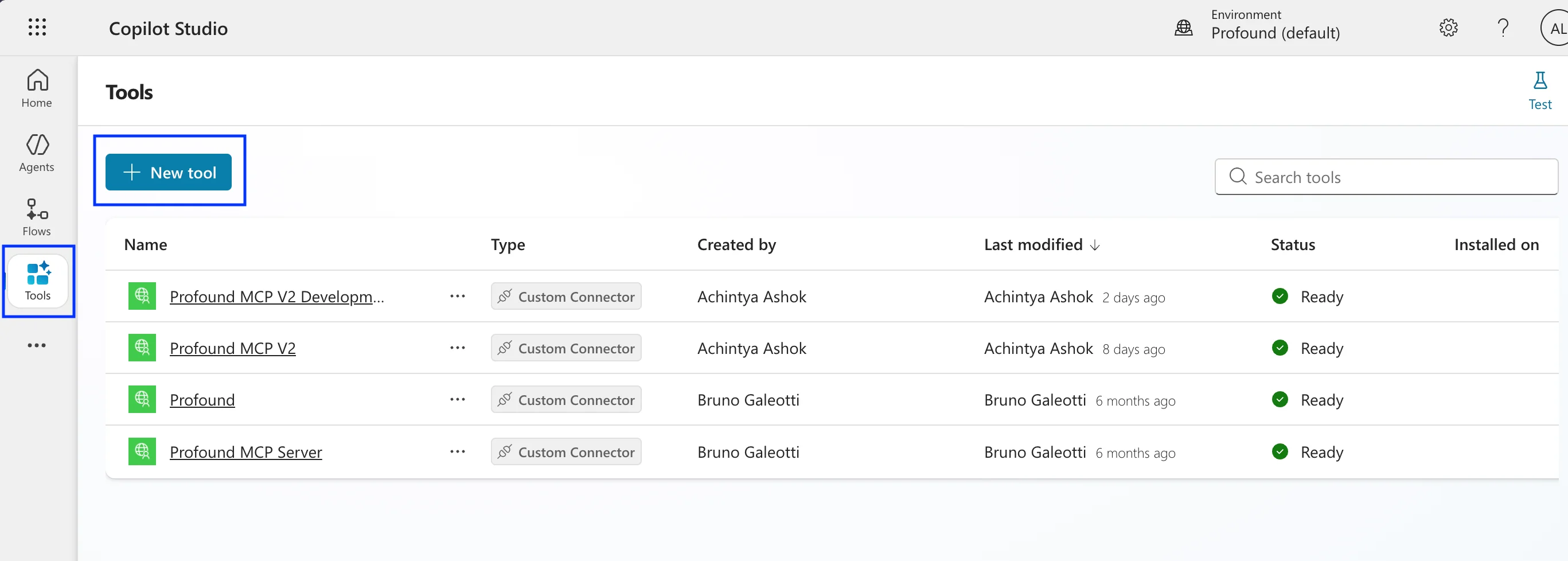Open the Profound tool link
This screenshot has height=561, width=1568.
click(x=202, y=400)
